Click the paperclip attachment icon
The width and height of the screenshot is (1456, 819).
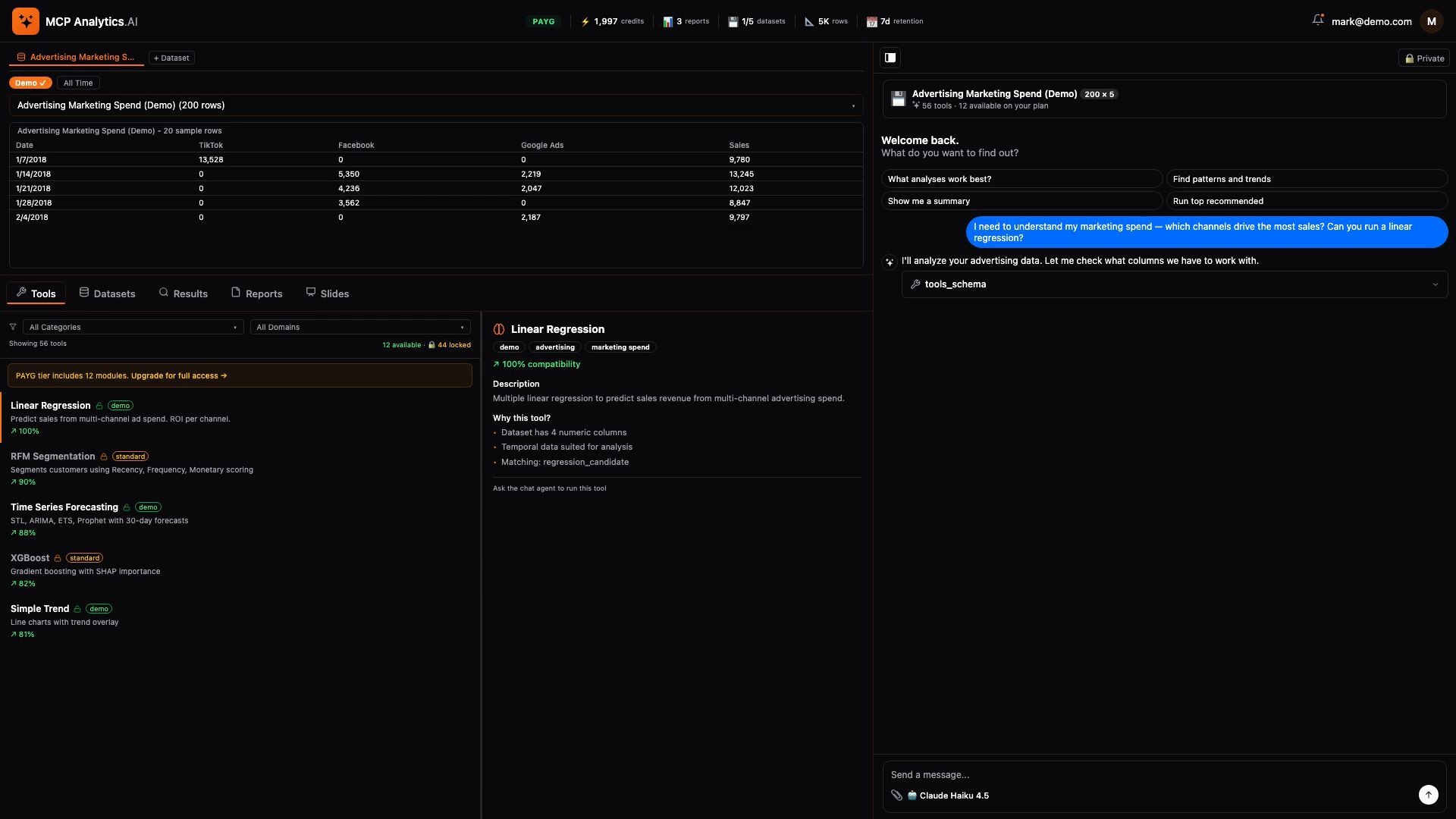coord(896,795)
